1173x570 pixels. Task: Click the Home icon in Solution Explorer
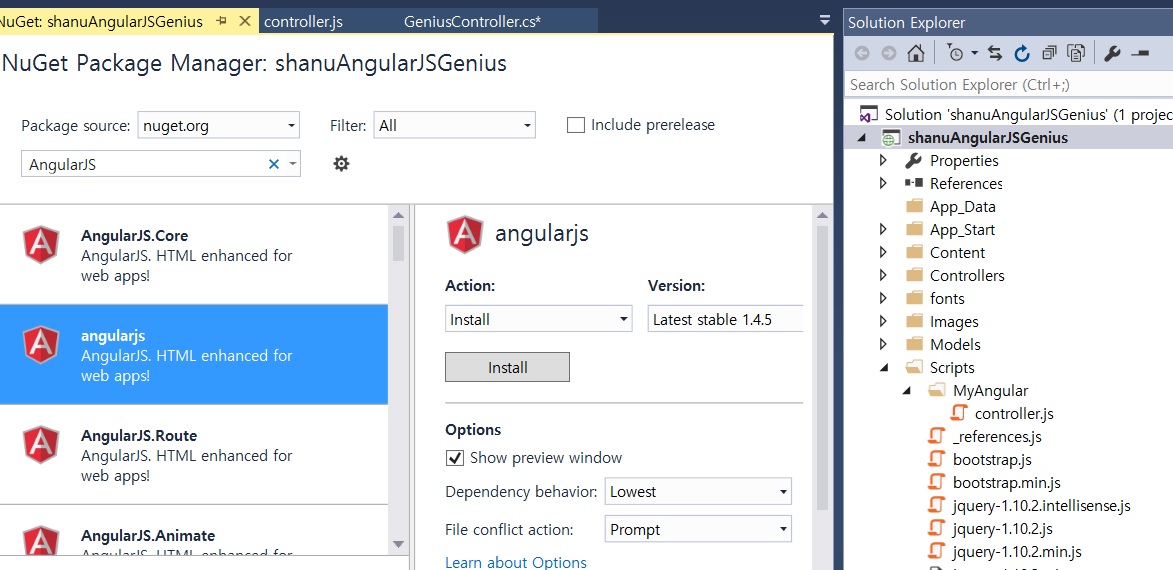pyautogui.click(x=915, y=53)
